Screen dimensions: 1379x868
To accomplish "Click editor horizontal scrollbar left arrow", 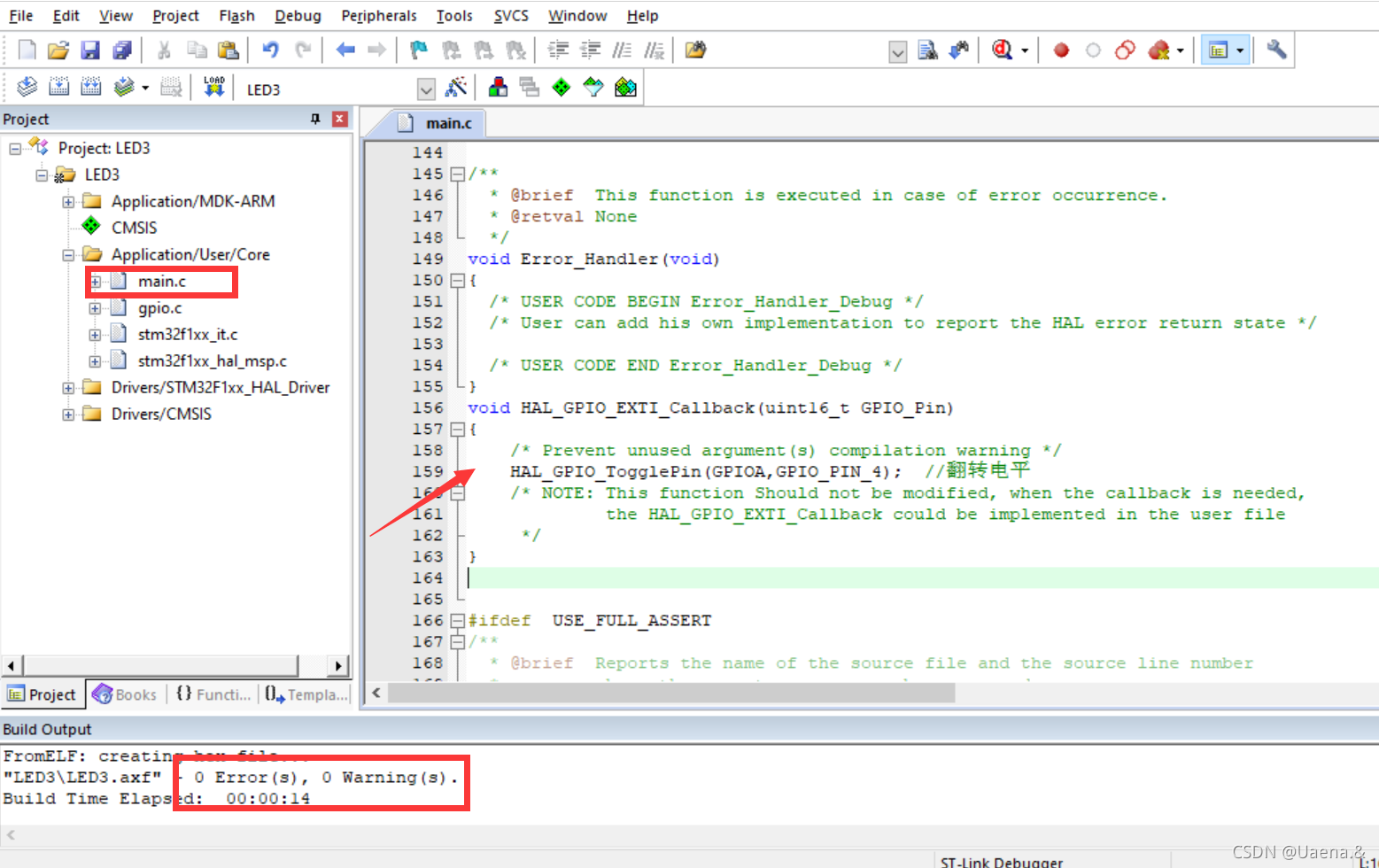I will 376,694.
